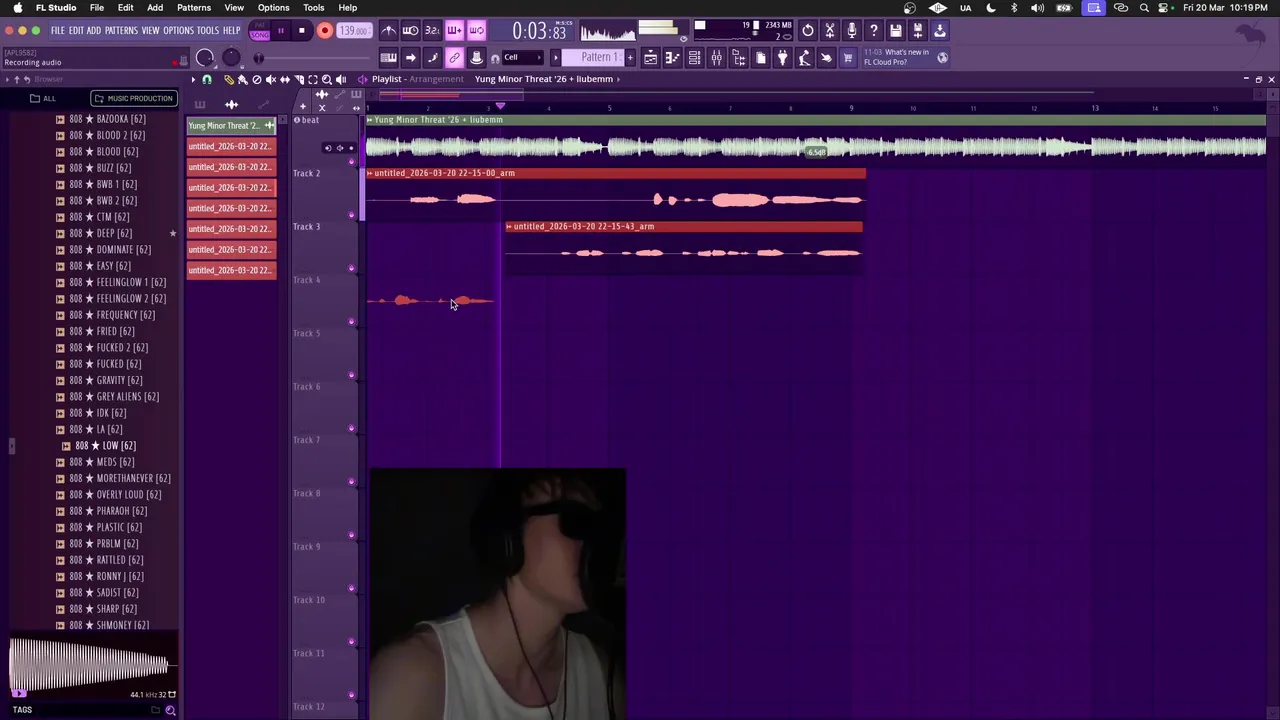Open the audio editor scissors icon
Image resolution: width=1280 pixels, height=720 pixels.
[830, 31]
